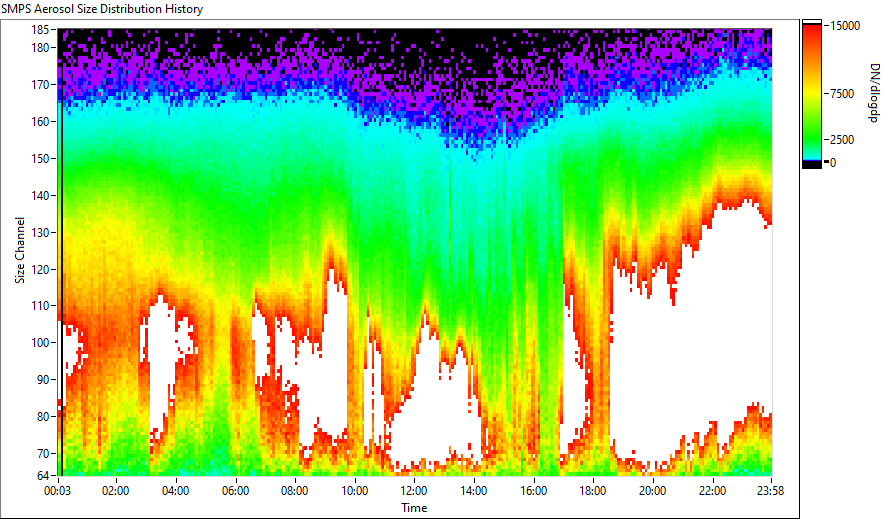
Task: Click the 80 size channel tick label
Action: pos(43,417)
